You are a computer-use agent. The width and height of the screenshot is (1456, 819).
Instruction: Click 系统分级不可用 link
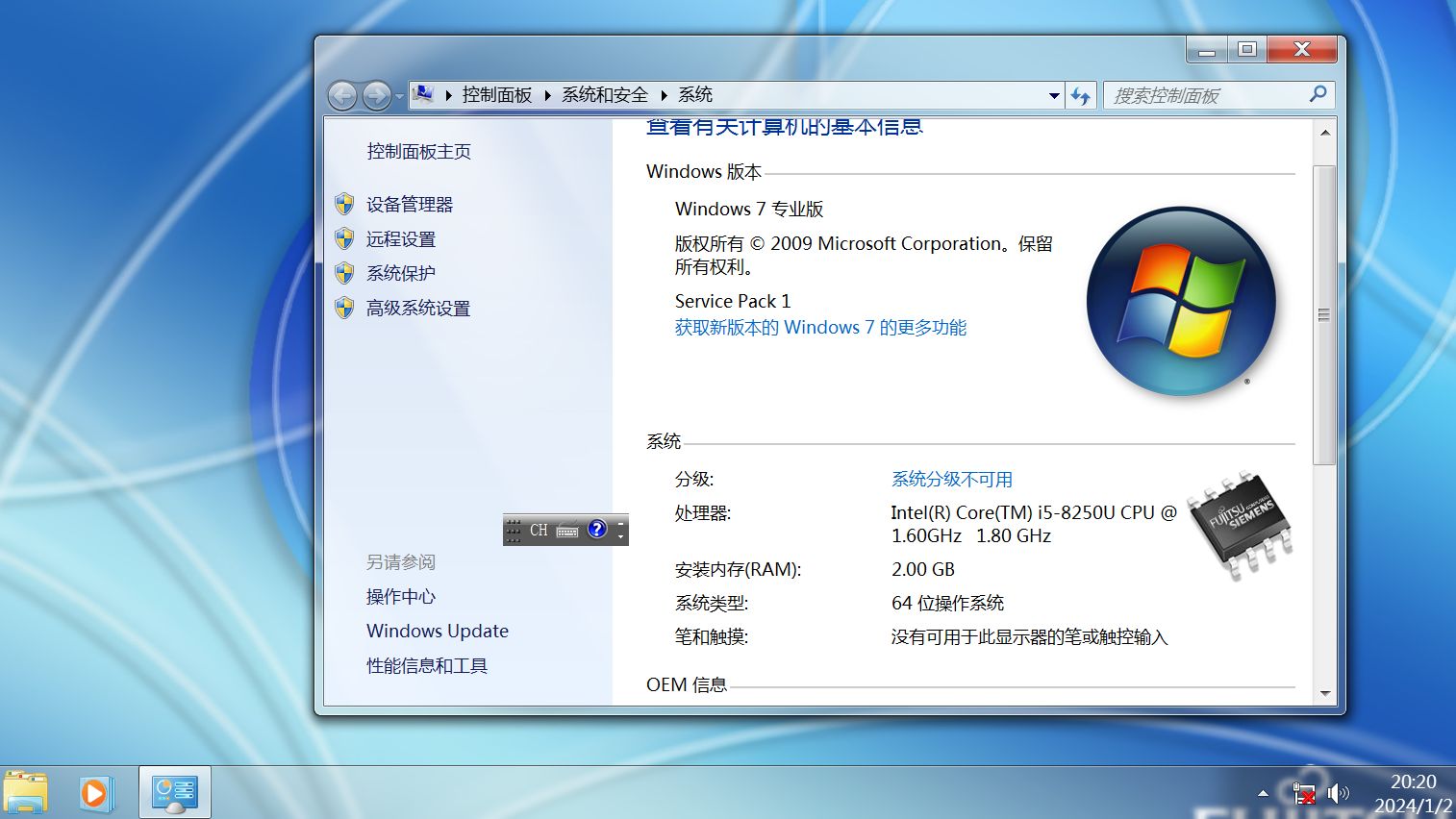click(x=952, y=479)
